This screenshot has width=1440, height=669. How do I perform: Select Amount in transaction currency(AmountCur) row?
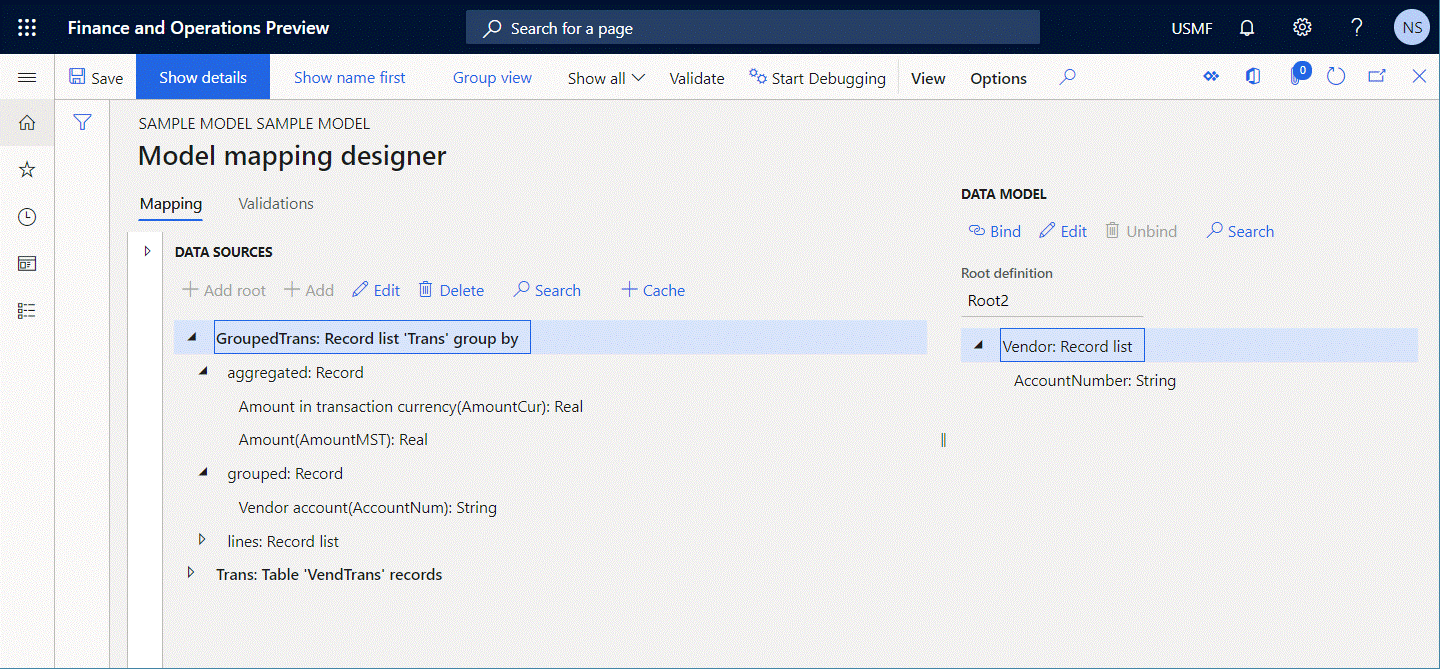tap(410, 406)
